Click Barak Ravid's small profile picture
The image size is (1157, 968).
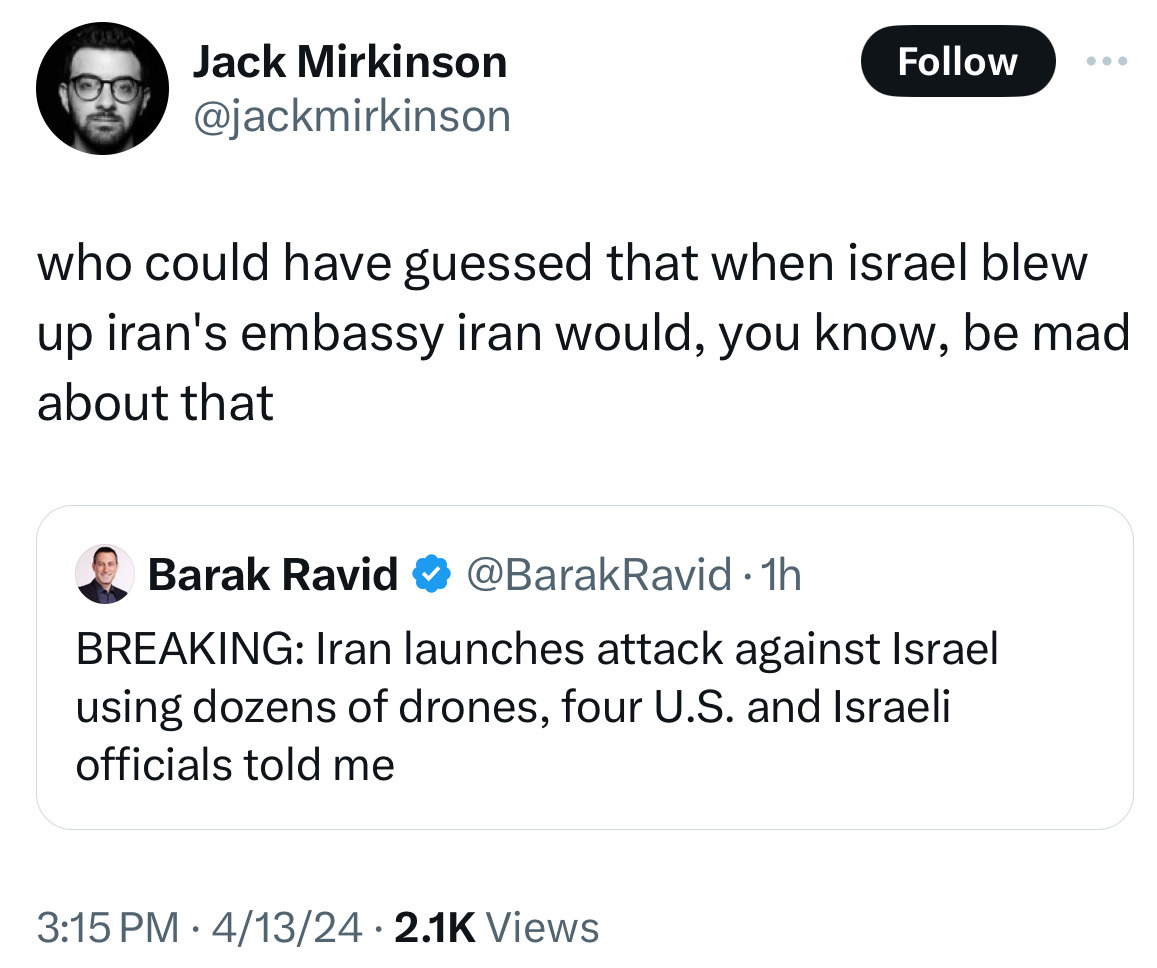pos(104,574)
